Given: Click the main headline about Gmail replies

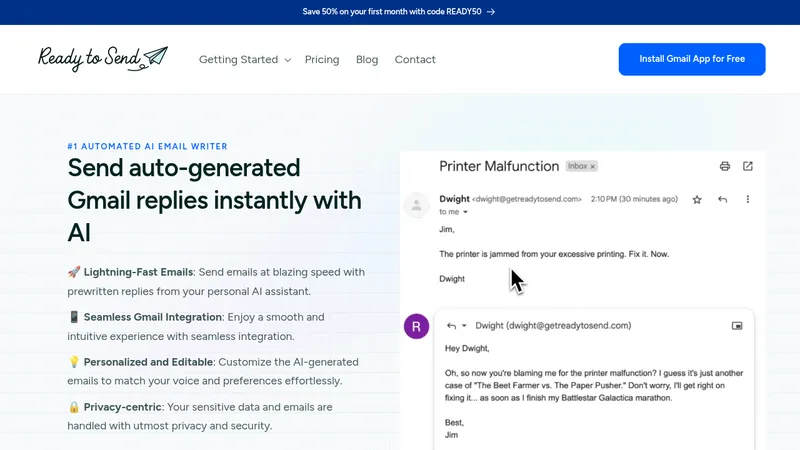Looking at the screenshot, I should pyautogui.click(x=214, y=200).
